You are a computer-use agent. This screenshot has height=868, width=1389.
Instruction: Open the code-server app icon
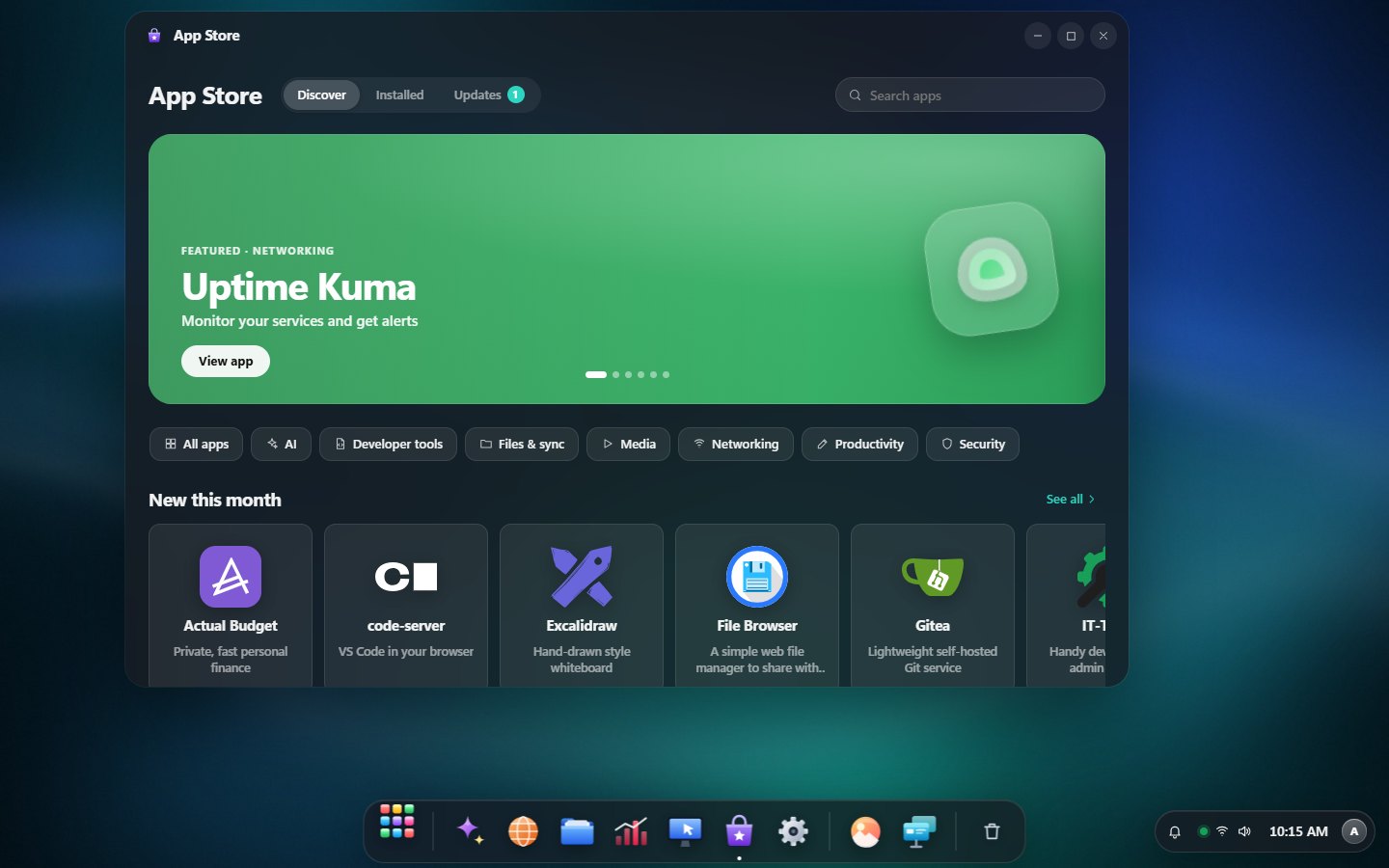(406, 577)
